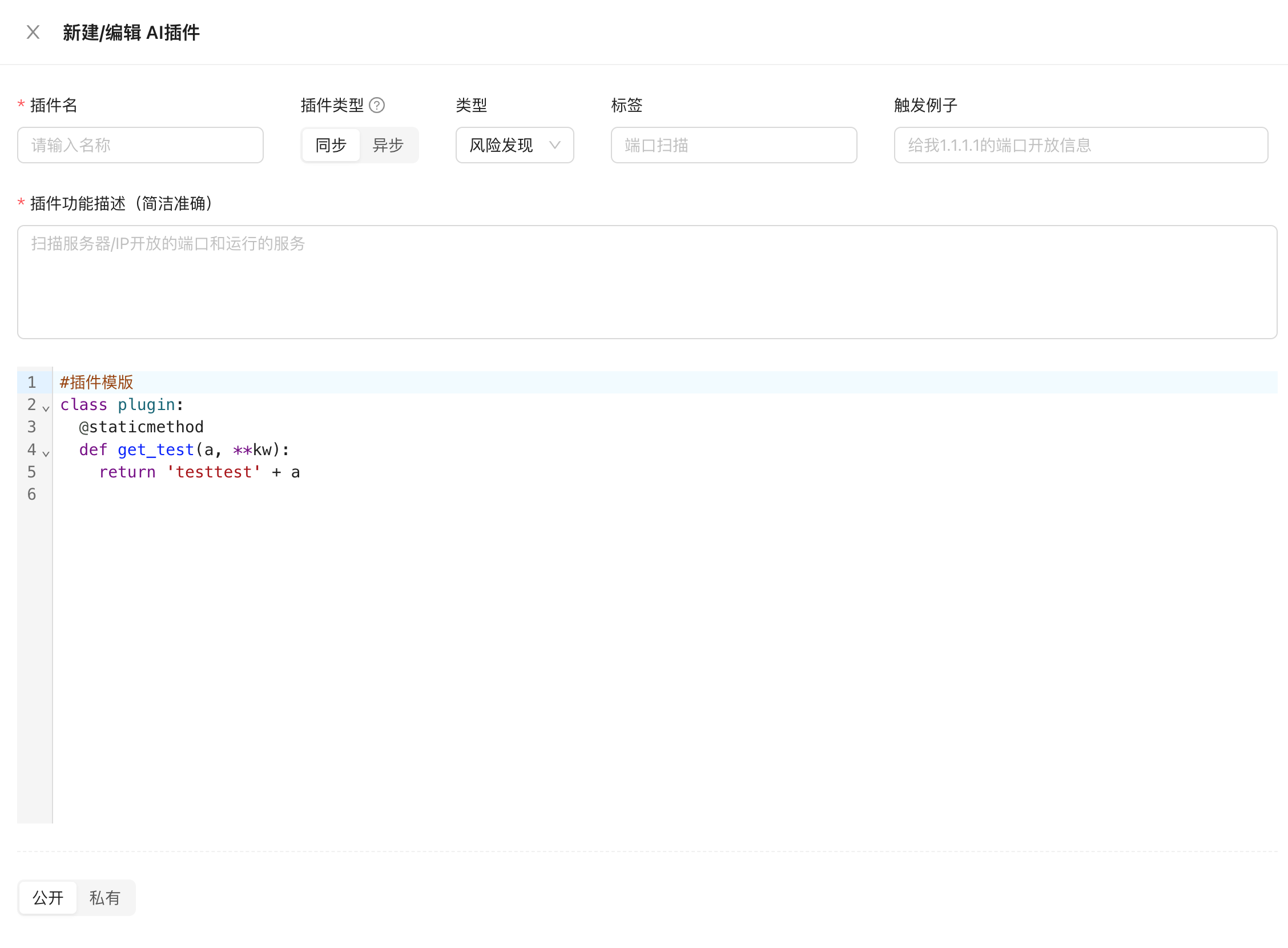The width and height of the screenshot is (1288, 948).
Task: Open the 风险发现 type dropdown
Action: click(502, 145)
